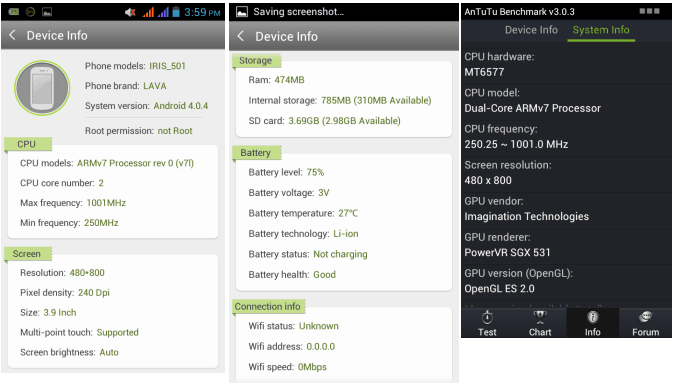Tap the 3:59 PM clock
Screen dimensions: 675x383
202,12
